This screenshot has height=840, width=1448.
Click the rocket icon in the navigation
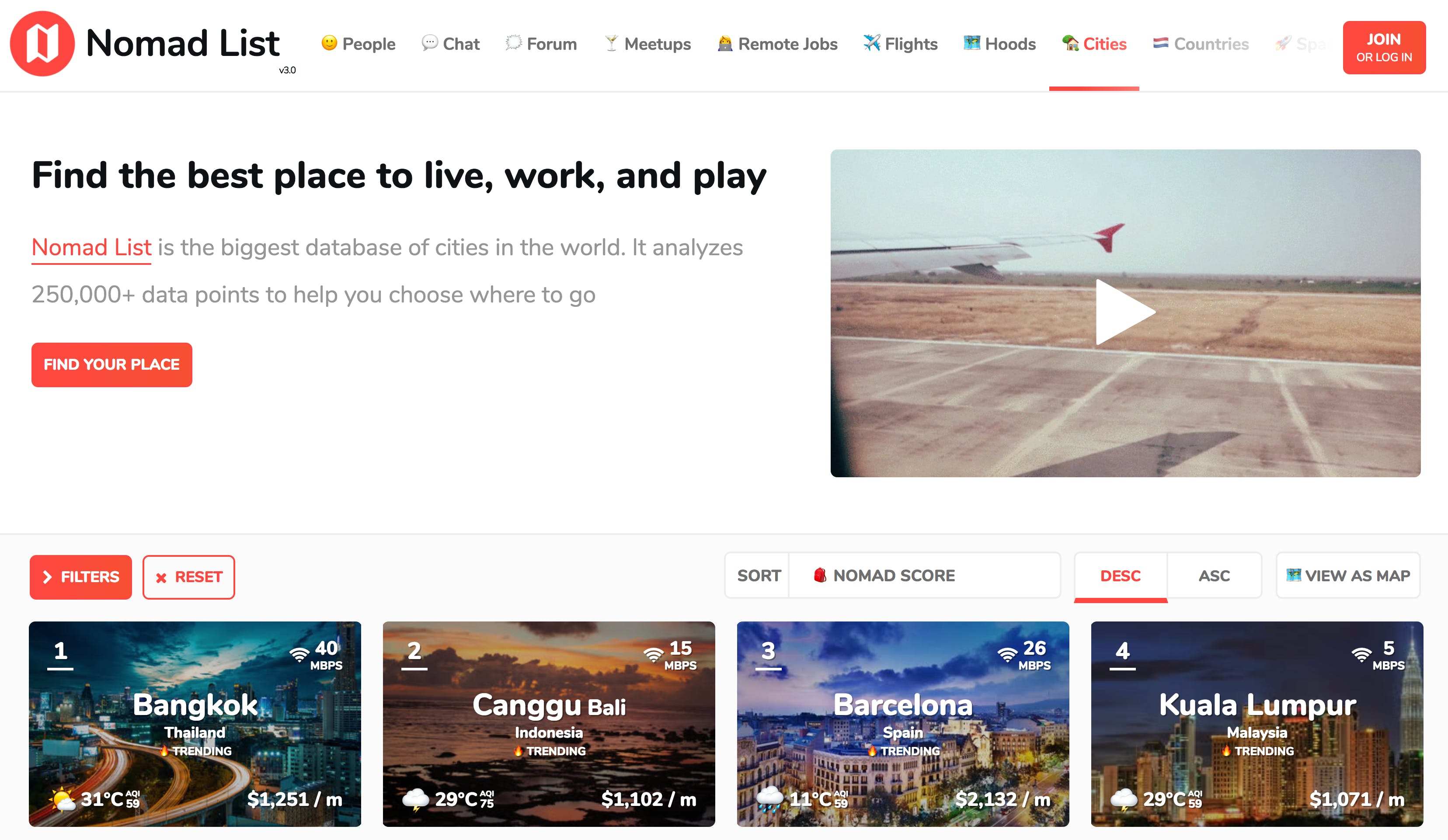click(x=1282, y=43)
